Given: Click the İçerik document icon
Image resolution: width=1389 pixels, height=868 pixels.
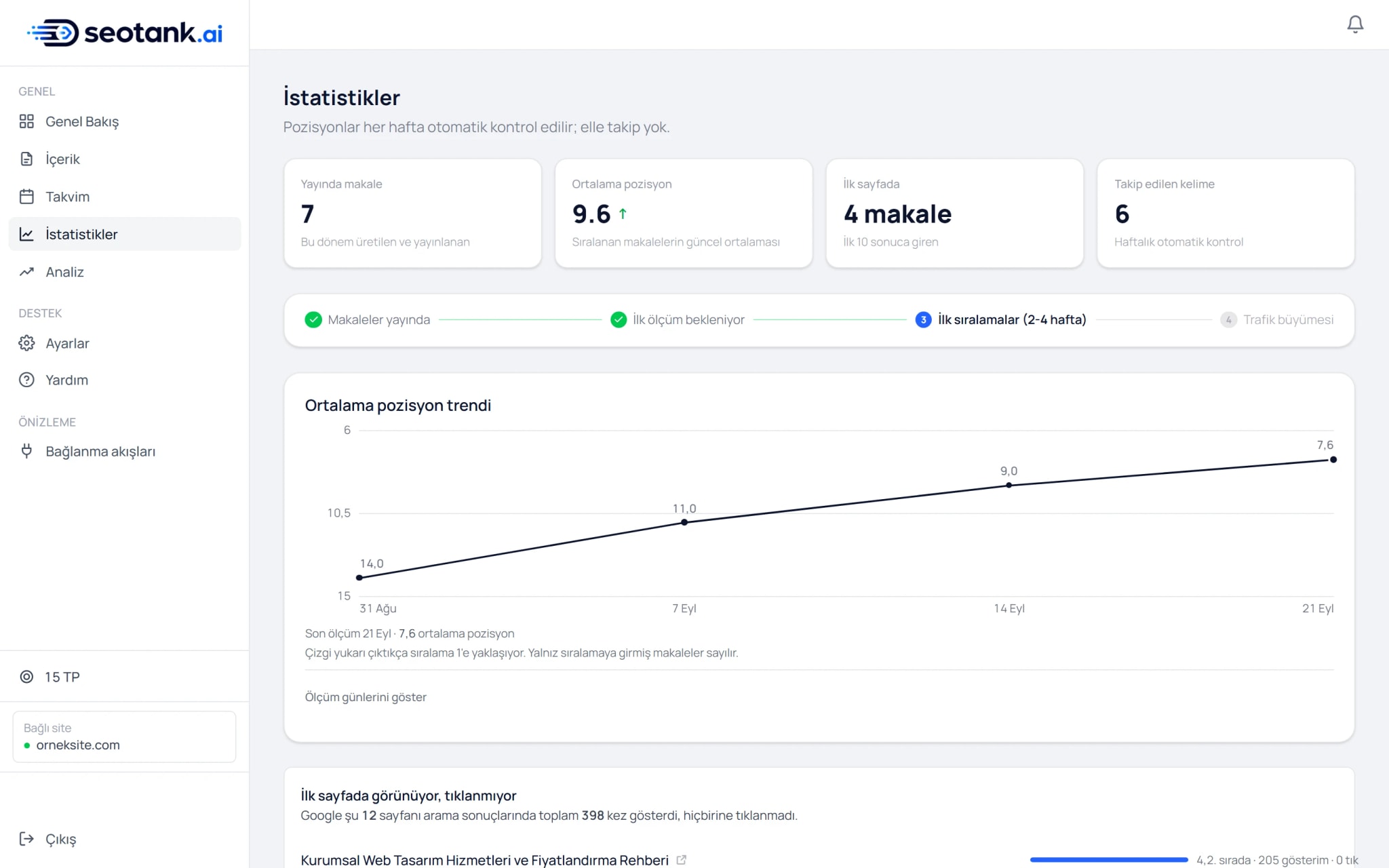Looking at the screenshot, I should 26,159.
